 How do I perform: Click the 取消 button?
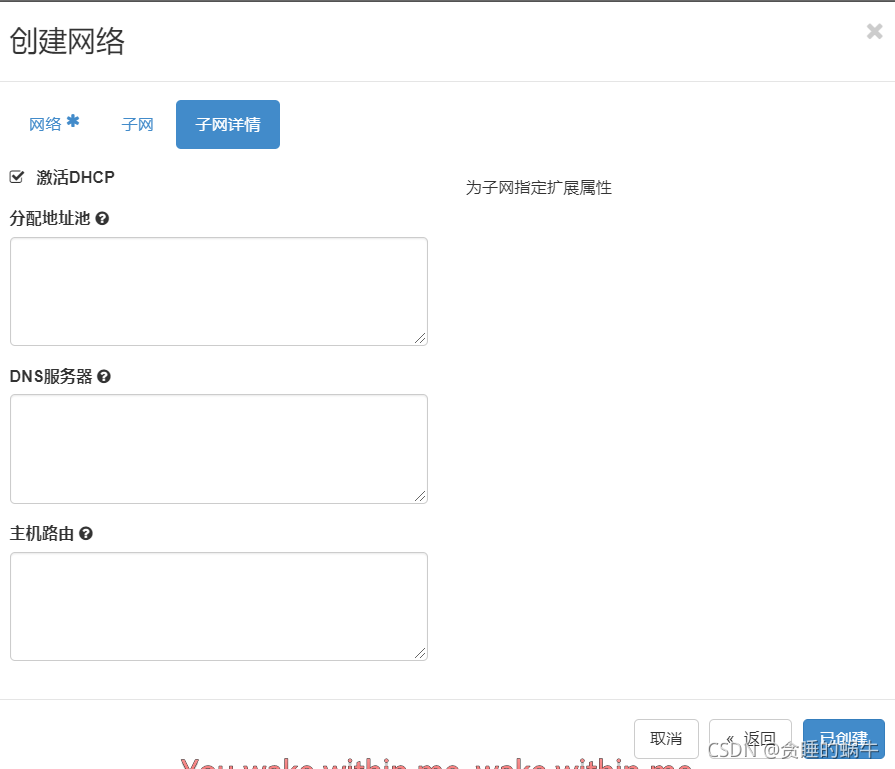click(x=666, y=739)
